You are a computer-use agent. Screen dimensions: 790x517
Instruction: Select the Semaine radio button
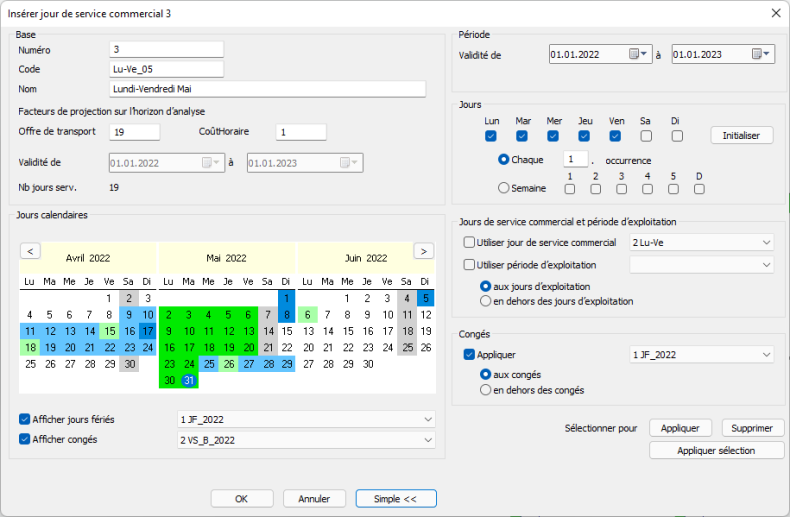pos(504,187)
